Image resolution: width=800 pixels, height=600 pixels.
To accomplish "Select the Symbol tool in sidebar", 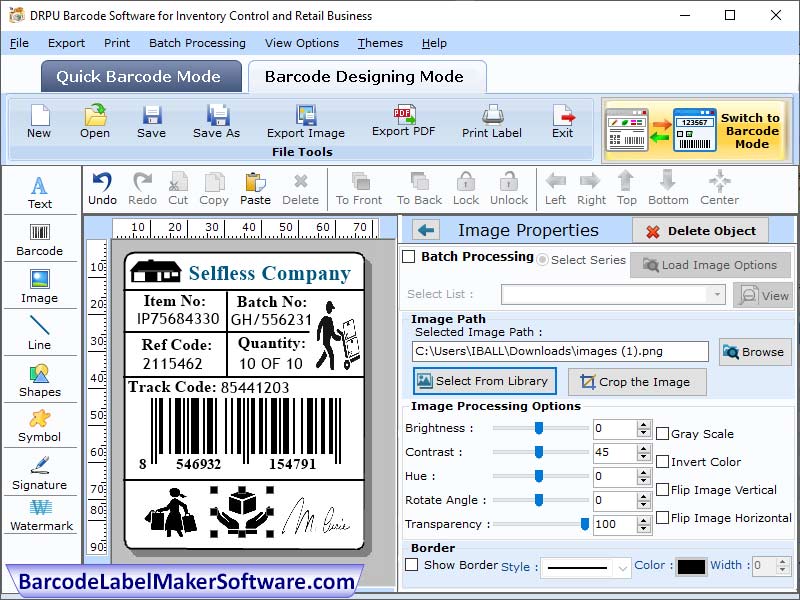I will [x=40, y=426].
